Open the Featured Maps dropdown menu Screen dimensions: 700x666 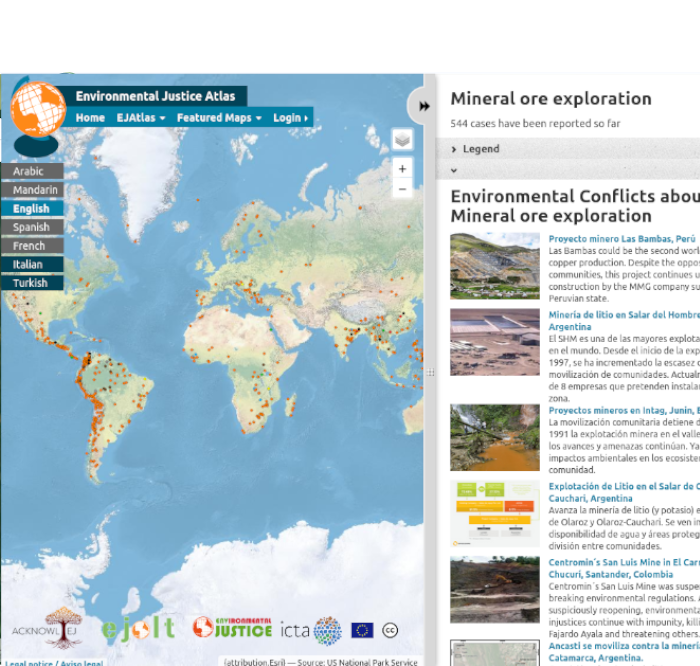[x=219, y=118]
